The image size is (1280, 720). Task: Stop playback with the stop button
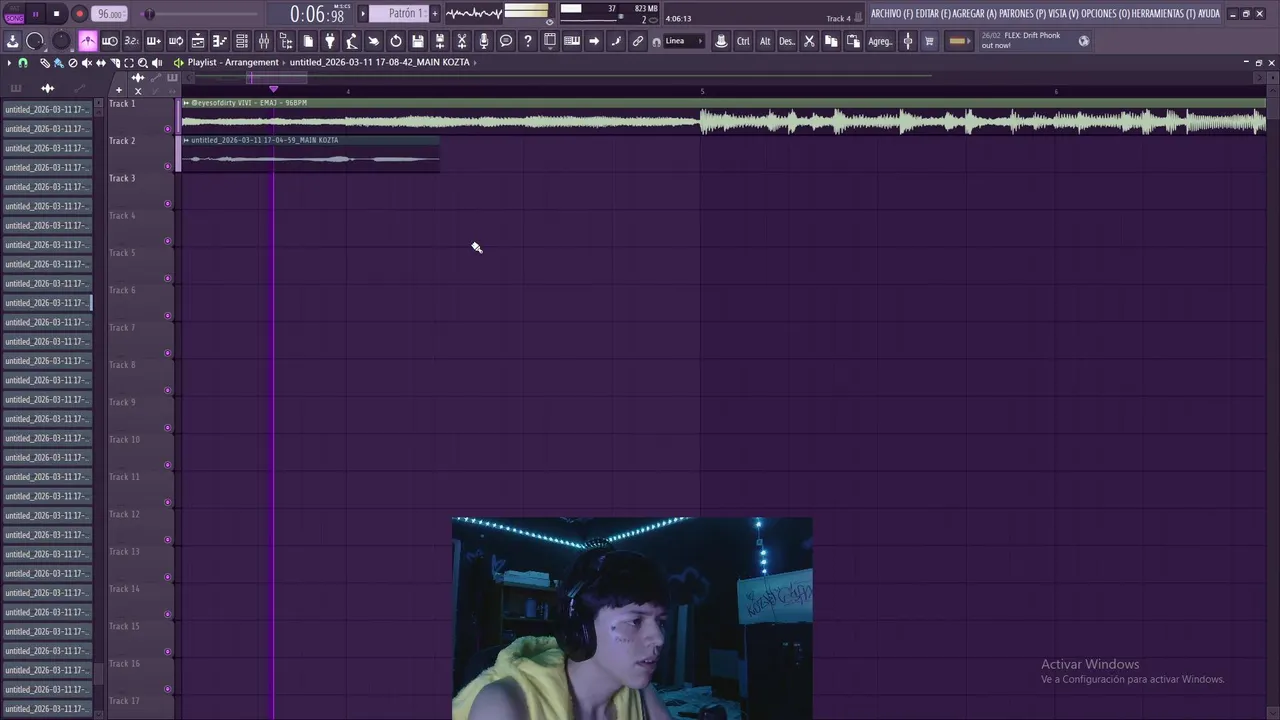(x=57, y=14)
